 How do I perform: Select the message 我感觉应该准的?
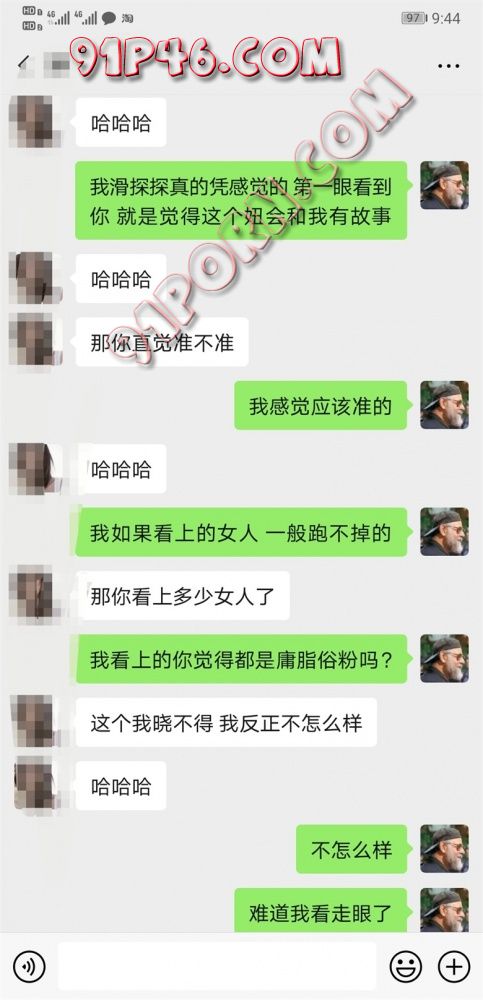tap(320, 406)
